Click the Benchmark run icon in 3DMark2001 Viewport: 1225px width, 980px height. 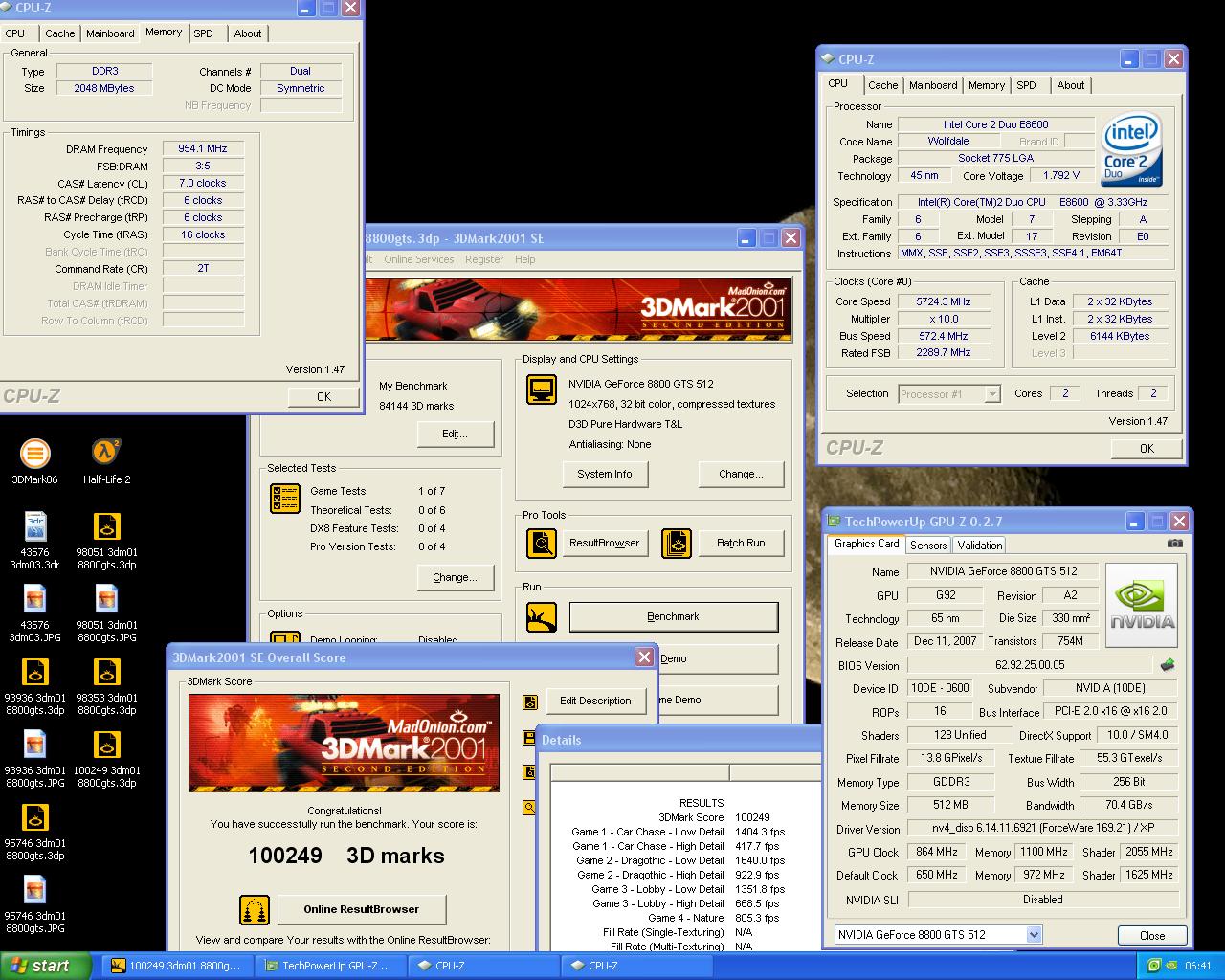pyautogui.click(x=542, y=616)
